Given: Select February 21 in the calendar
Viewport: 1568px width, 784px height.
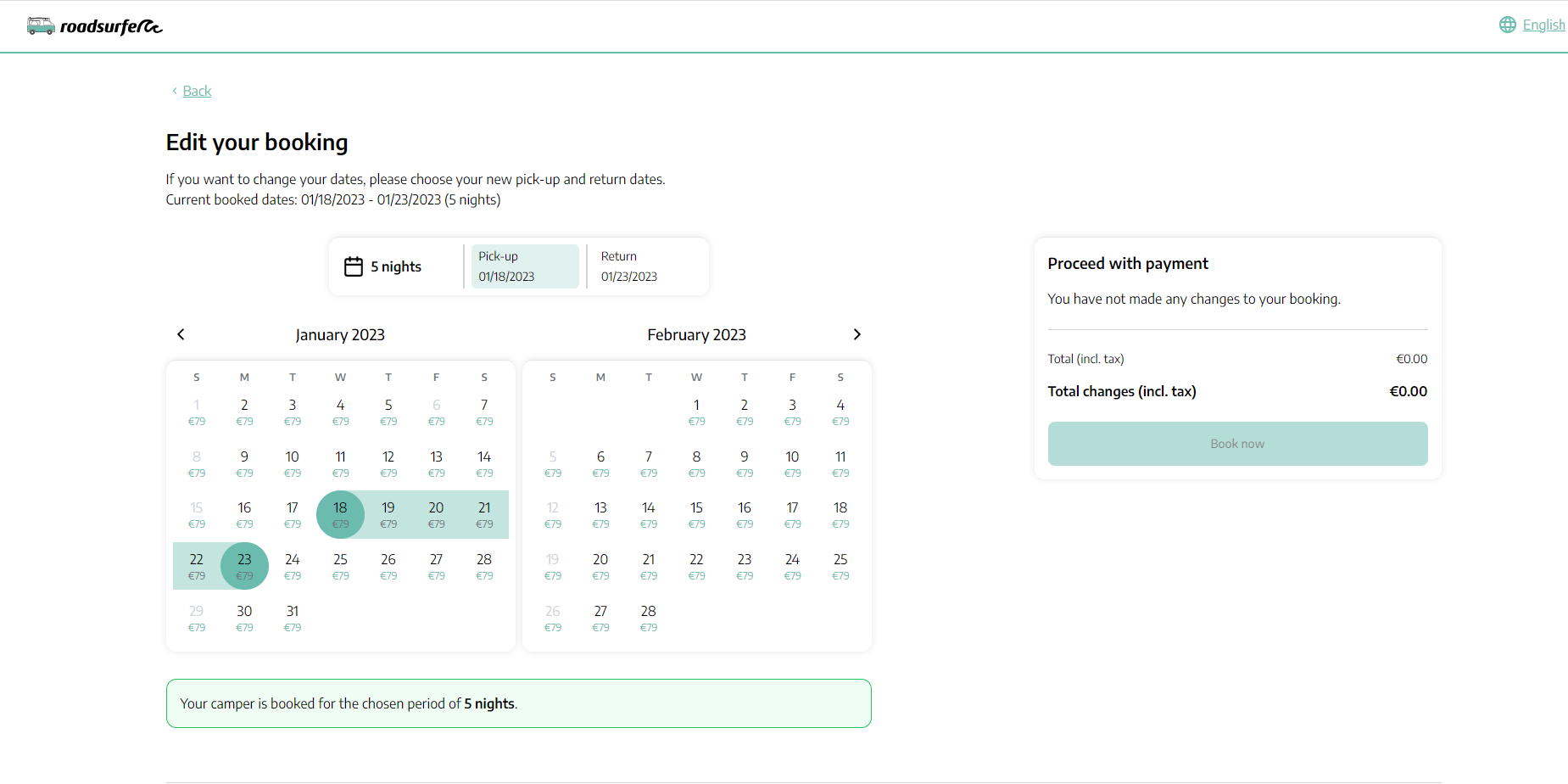Looking at the screenshot, I should pos(649,566).
